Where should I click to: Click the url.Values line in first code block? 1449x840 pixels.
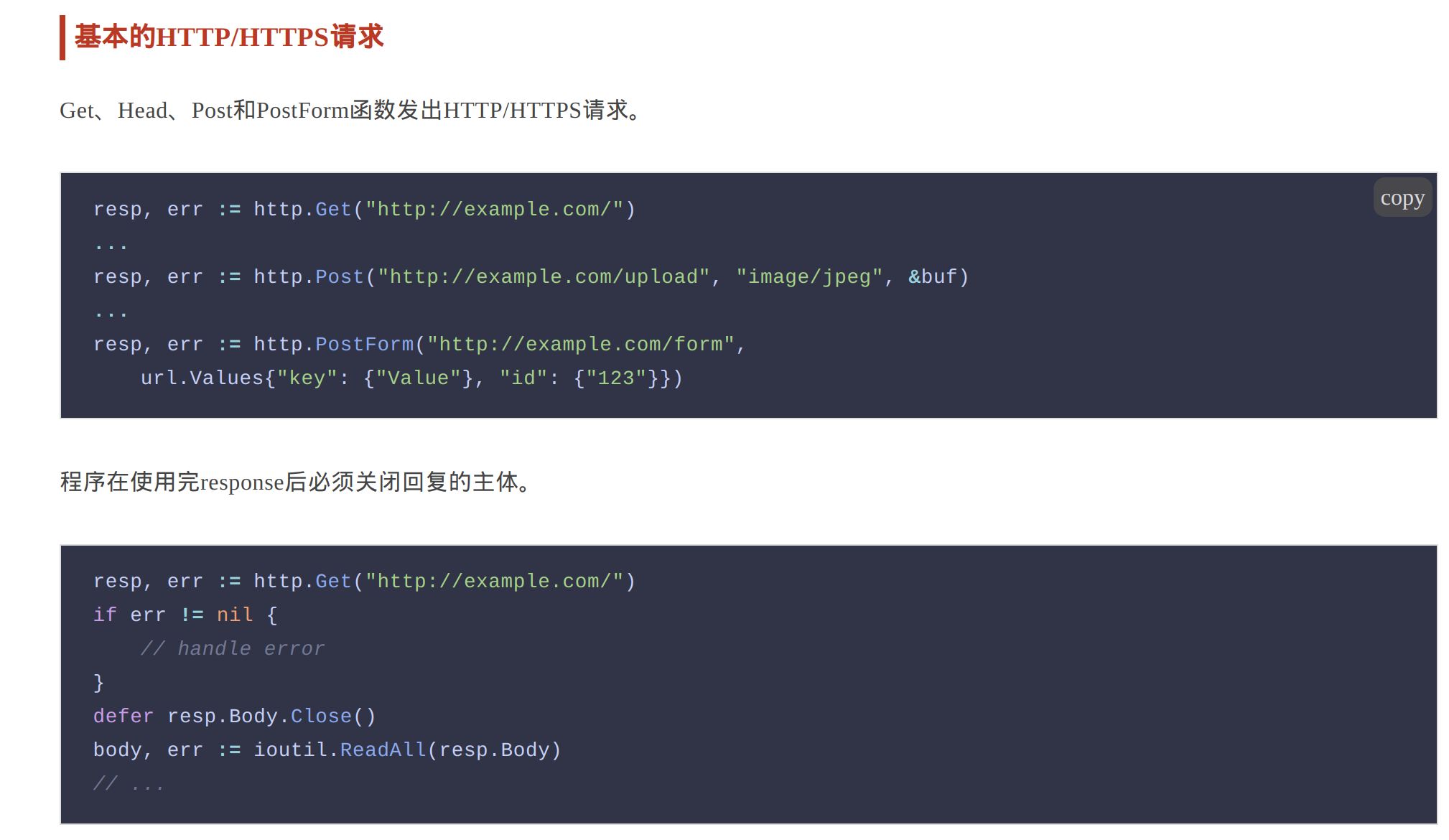coord(411,378)
